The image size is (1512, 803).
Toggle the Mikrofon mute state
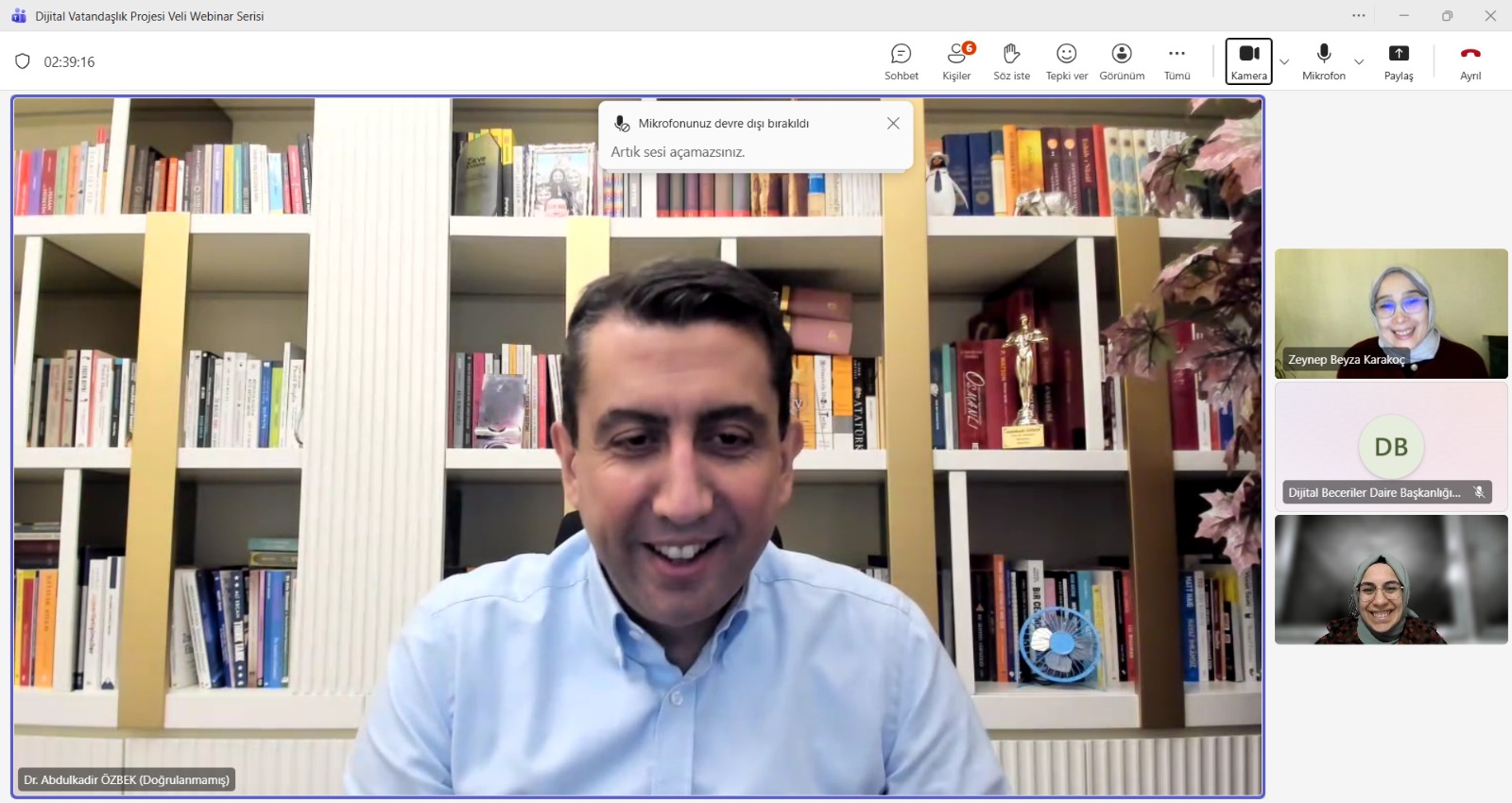1323,61
